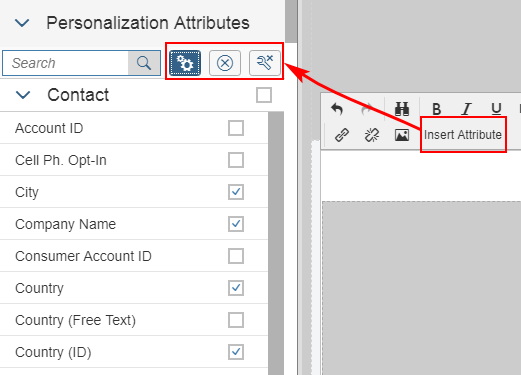
Task: Uncheck the City checkbox
Action: [x=236, y=192]
